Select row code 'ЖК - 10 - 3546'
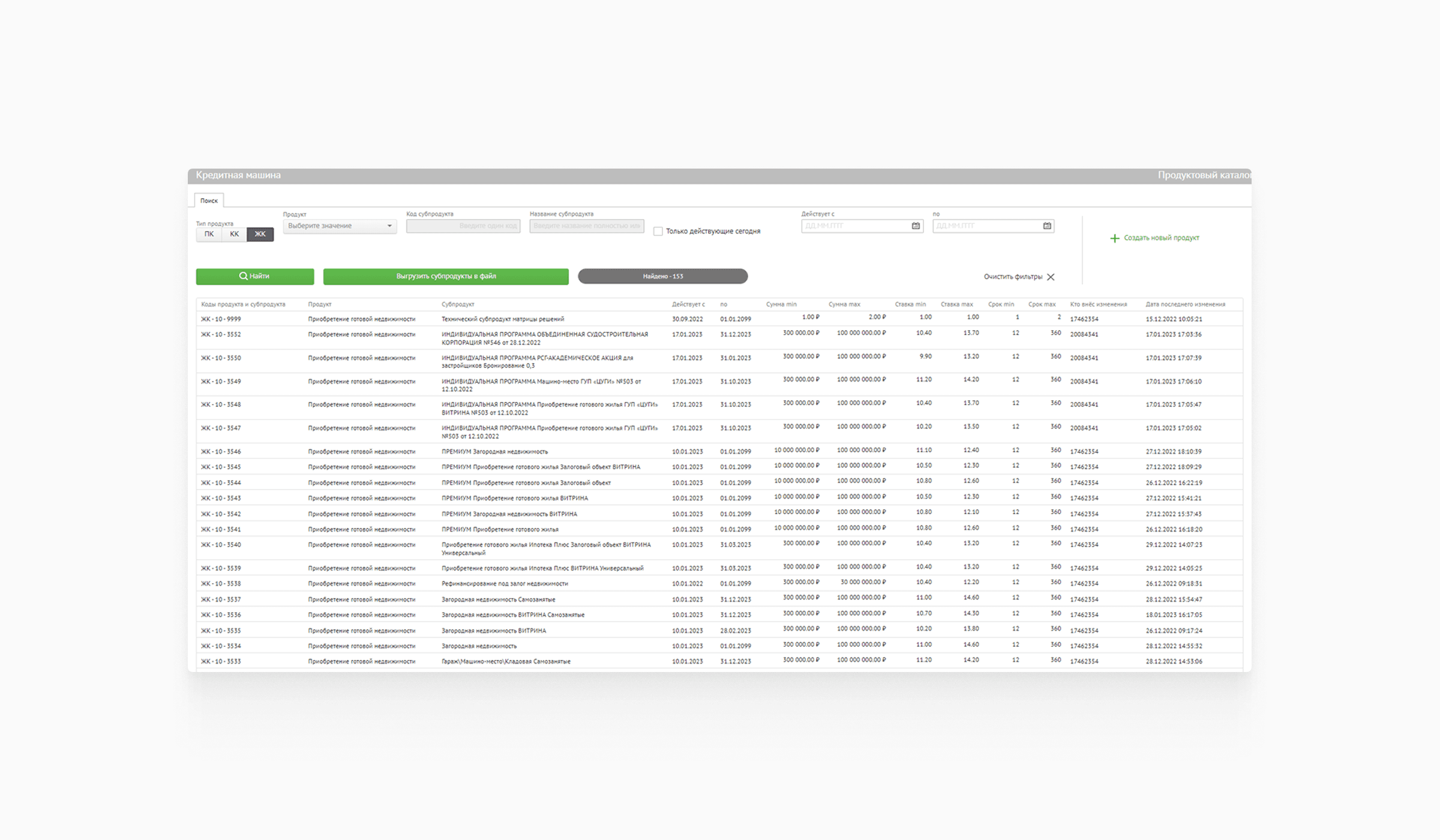 coord(221,451)
